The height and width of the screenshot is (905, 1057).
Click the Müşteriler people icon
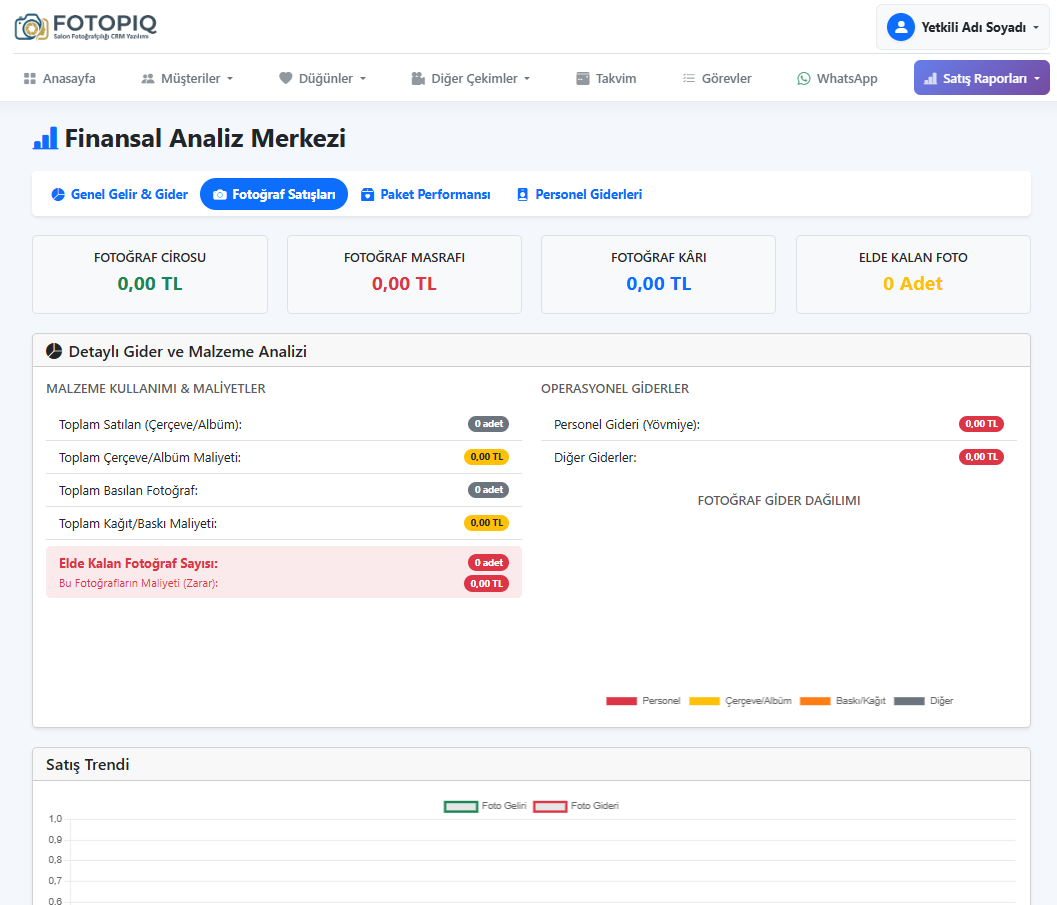tap(148, 78)
